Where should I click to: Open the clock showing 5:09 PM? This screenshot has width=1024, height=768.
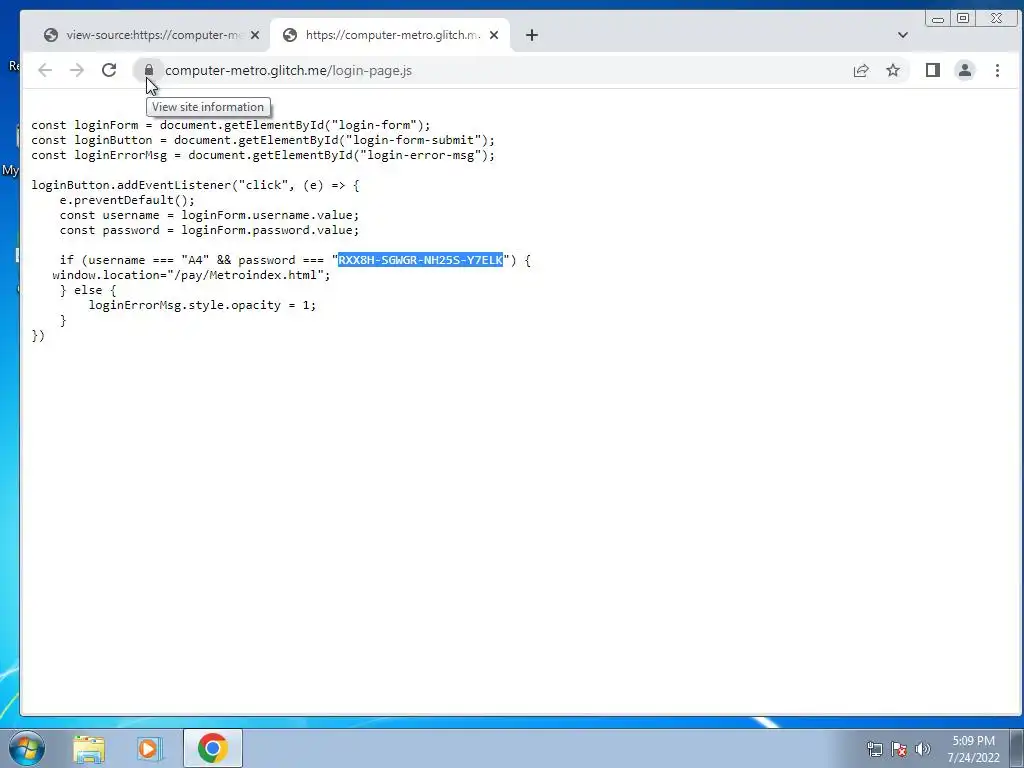click(x=973, y=749)
